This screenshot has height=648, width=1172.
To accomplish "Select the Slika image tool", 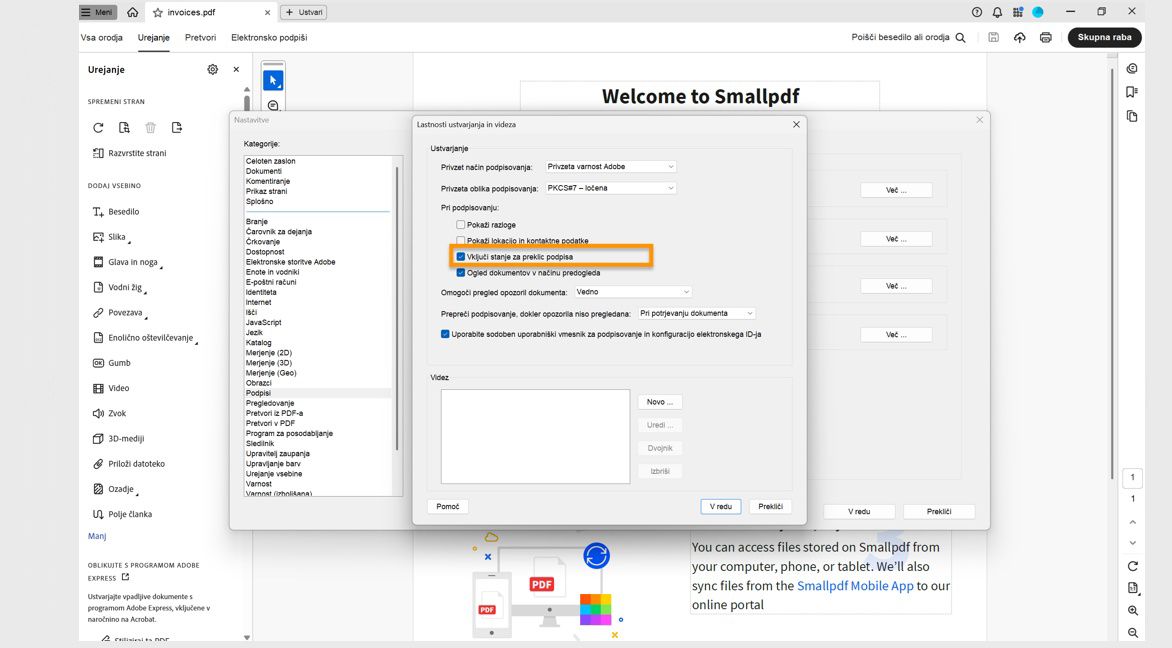I will (109, 237).
